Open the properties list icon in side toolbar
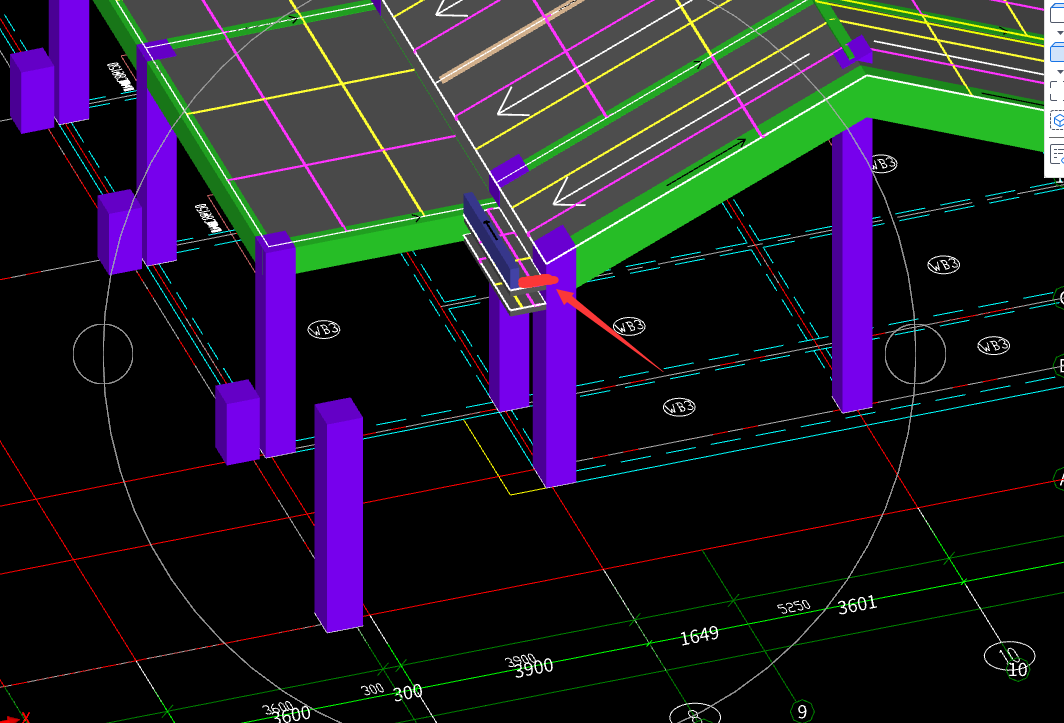 pos(1057,154)
